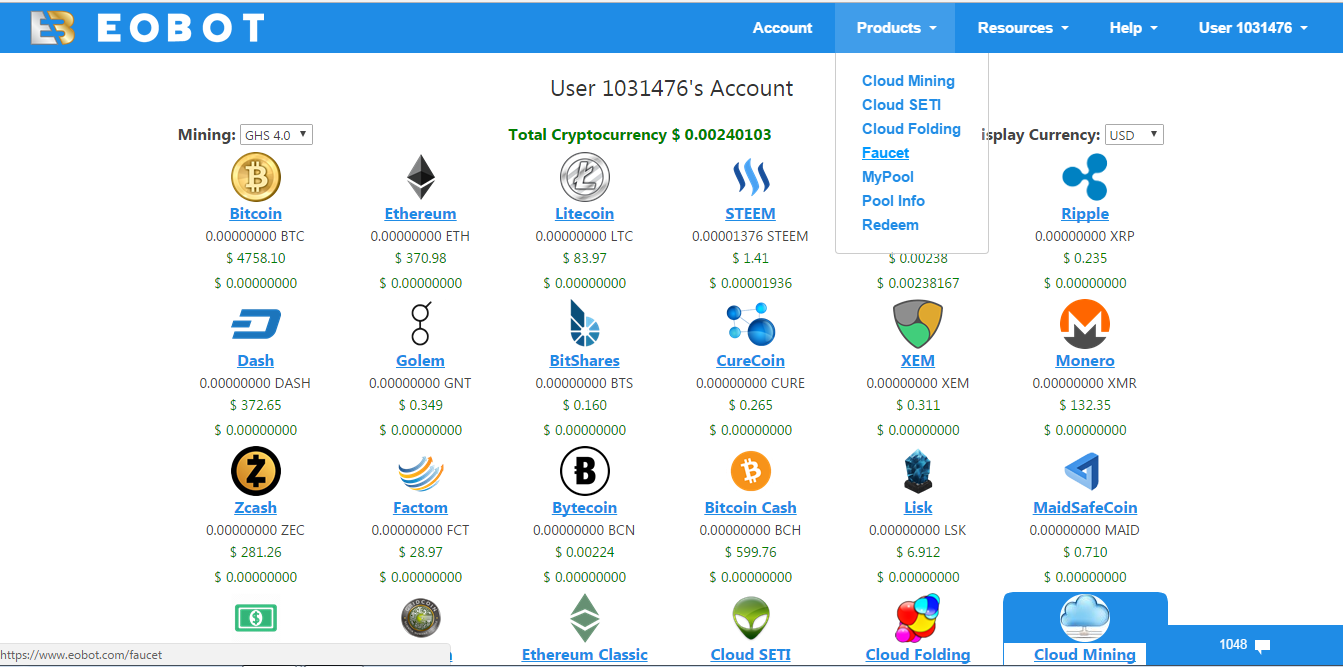Click the Ripple logo icon
This screenshot has width=1343, height=667.
1085,178
